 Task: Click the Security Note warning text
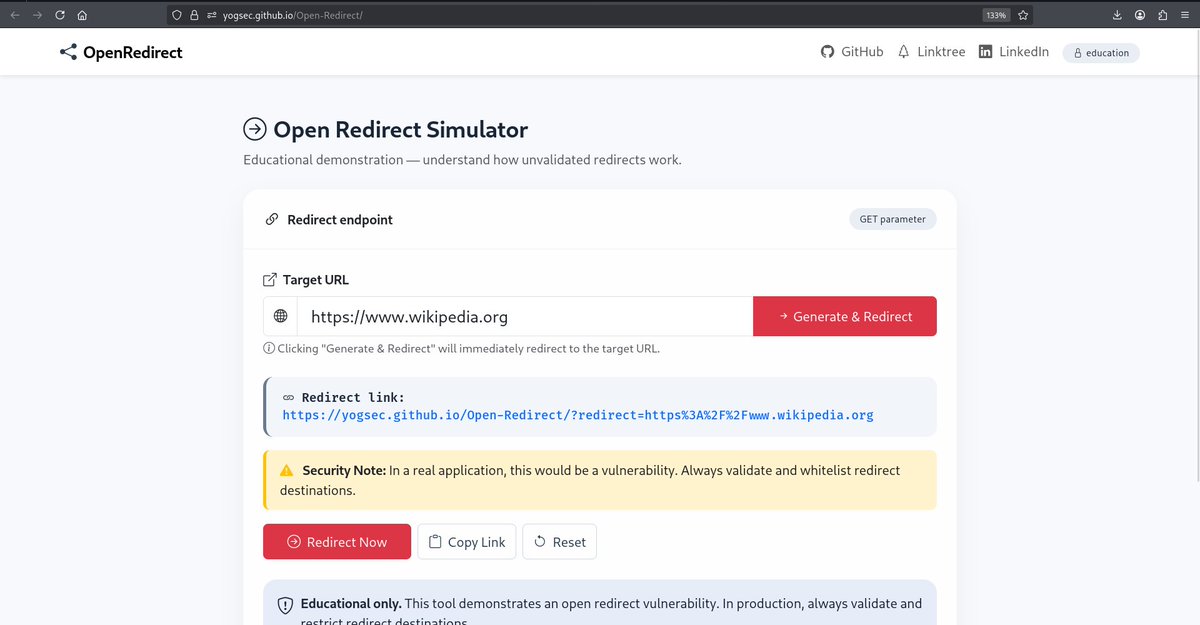(590, 480)
